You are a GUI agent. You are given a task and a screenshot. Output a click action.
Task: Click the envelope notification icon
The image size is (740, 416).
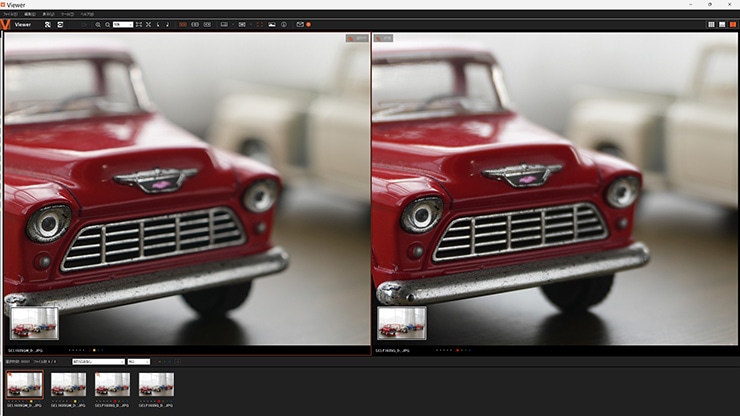[x=300, y=25]
